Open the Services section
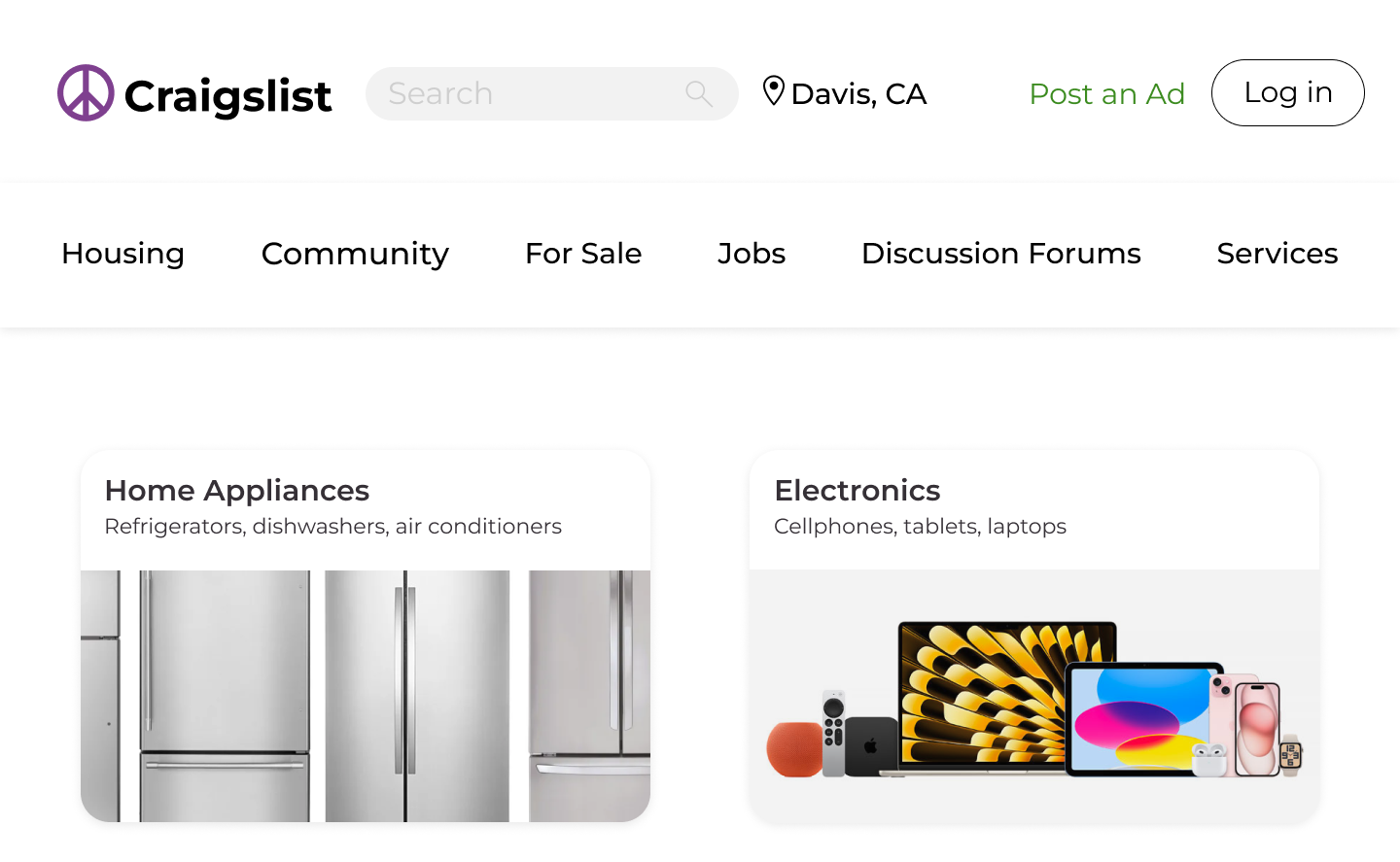The width and height of the screenshot is (1400, 862). click(1277, 254)
